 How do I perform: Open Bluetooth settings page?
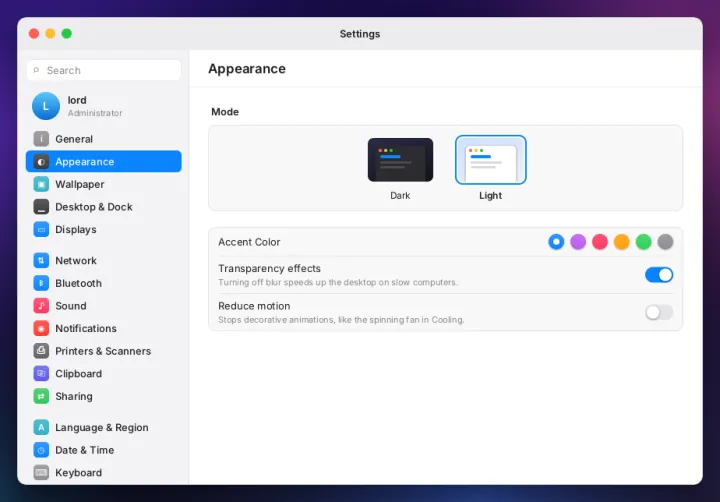pyautogui.click(x=104, y=283)
